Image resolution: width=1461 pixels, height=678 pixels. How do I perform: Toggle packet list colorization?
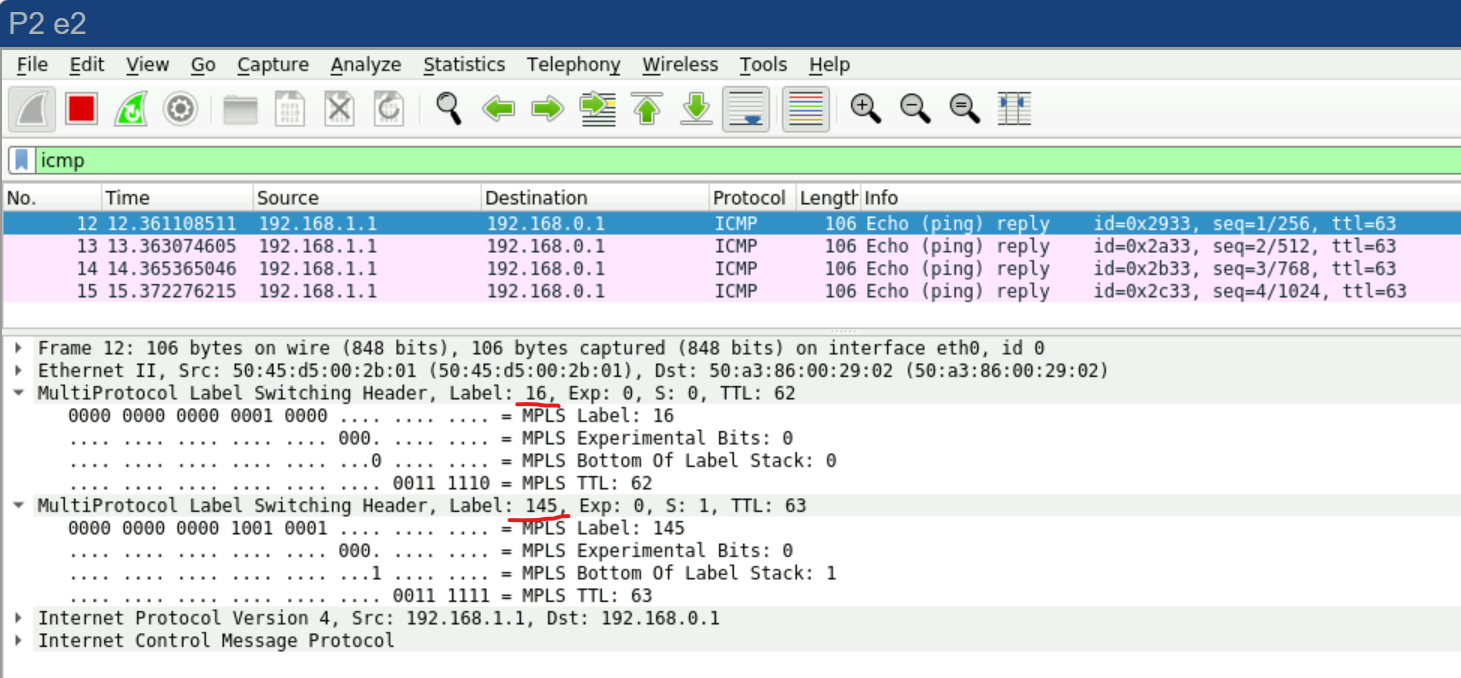(x=805, y=109)
